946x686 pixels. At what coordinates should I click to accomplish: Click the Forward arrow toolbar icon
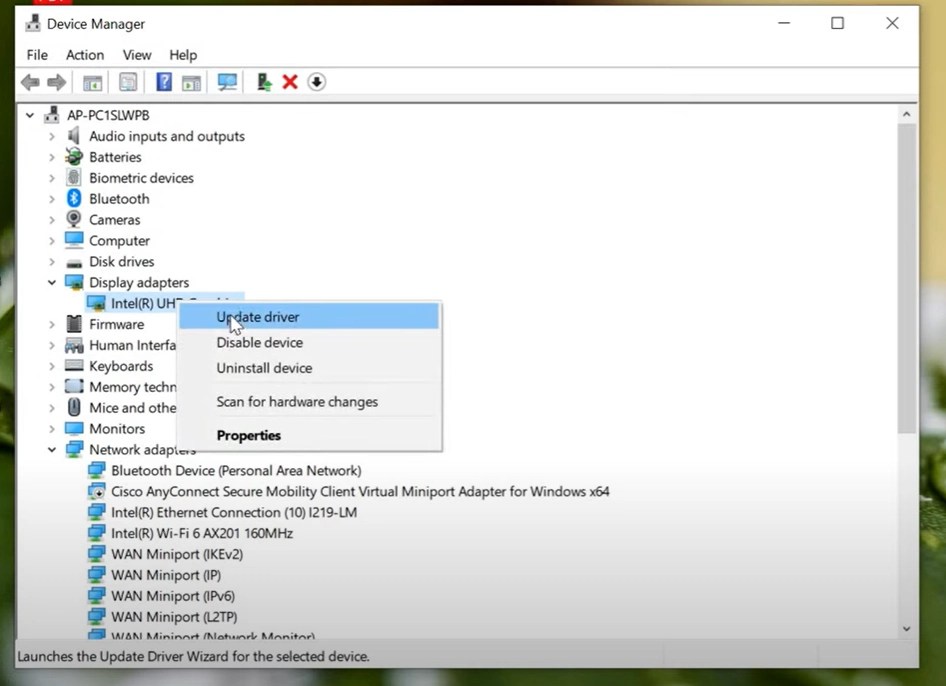pos(56,82)
